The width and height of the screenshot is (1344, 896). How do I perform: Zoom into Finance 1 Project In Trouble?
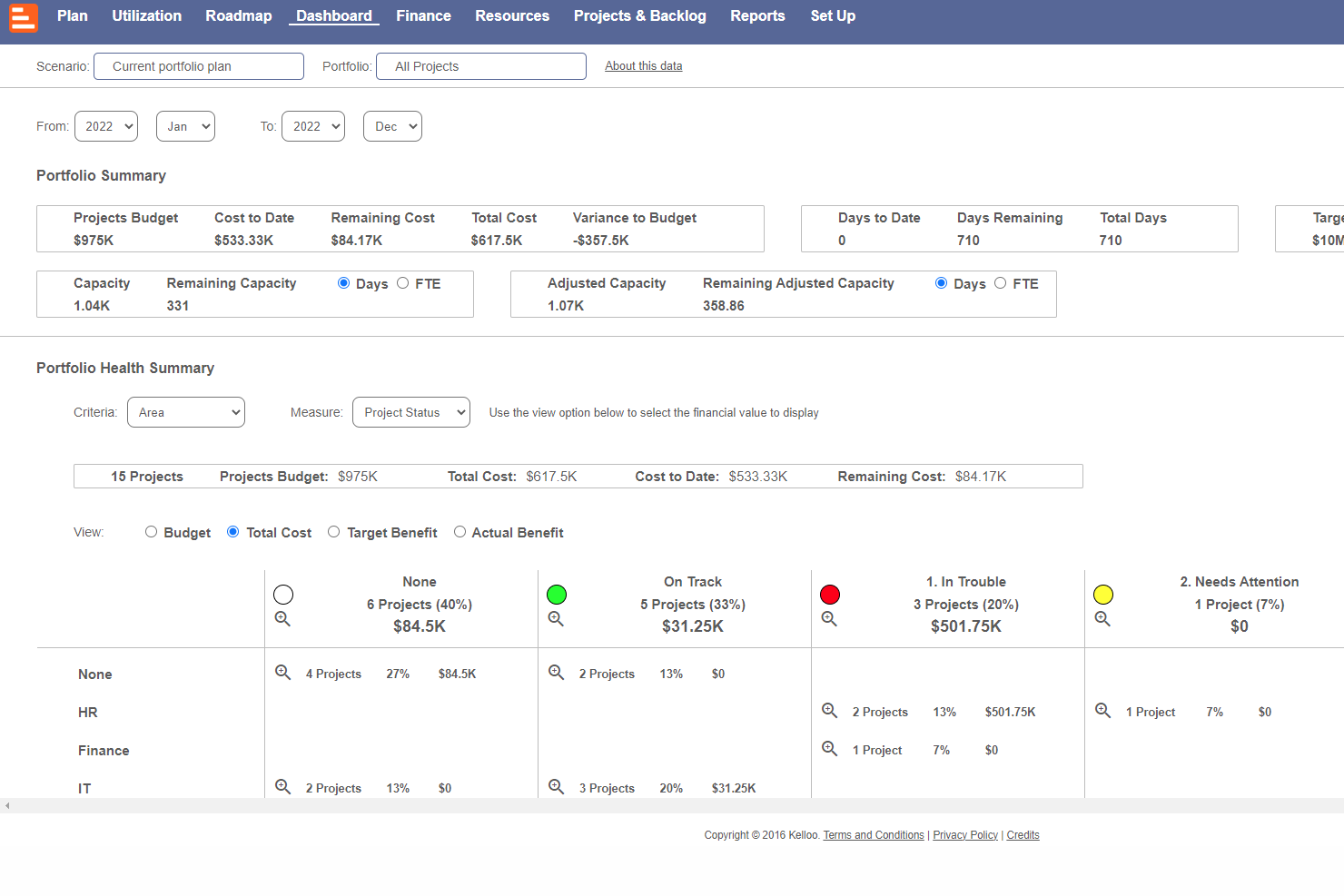pyautogui.click(x=829, y=749)
